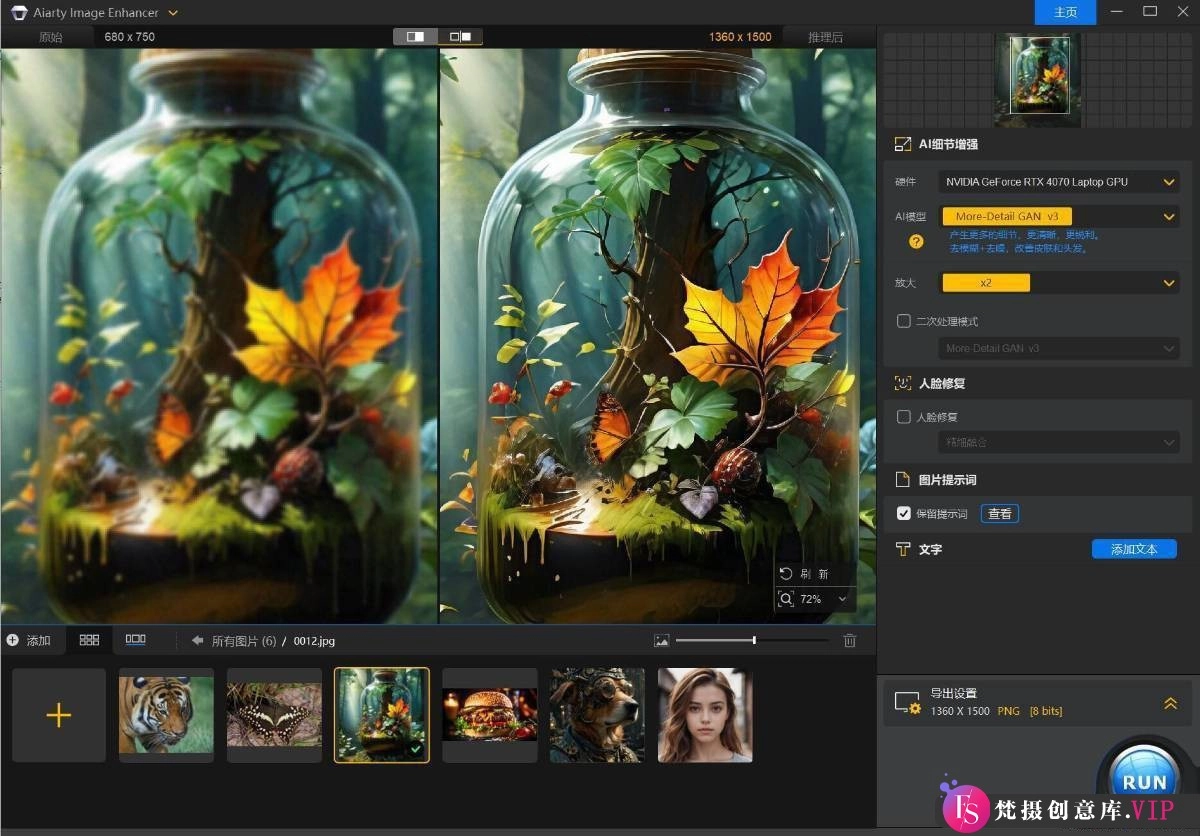The width and height of the screenshot is (1200, 836).
Task: Switch to split side-by-side compare view
Action: pyautogui.click(x=415, y=37)
